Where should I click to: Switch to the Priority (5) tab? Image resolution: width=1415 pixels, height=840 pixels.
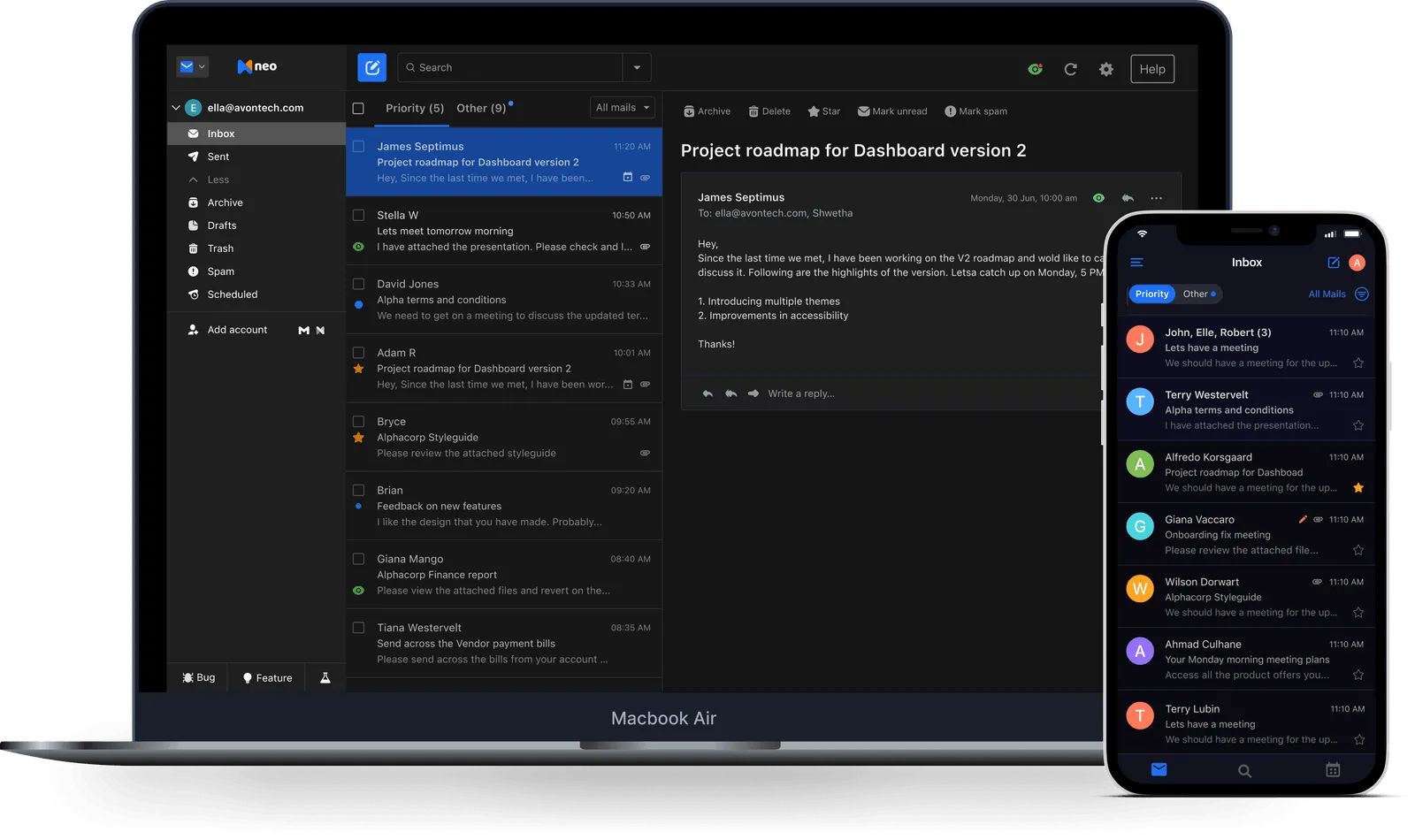(x=415, y=108)
